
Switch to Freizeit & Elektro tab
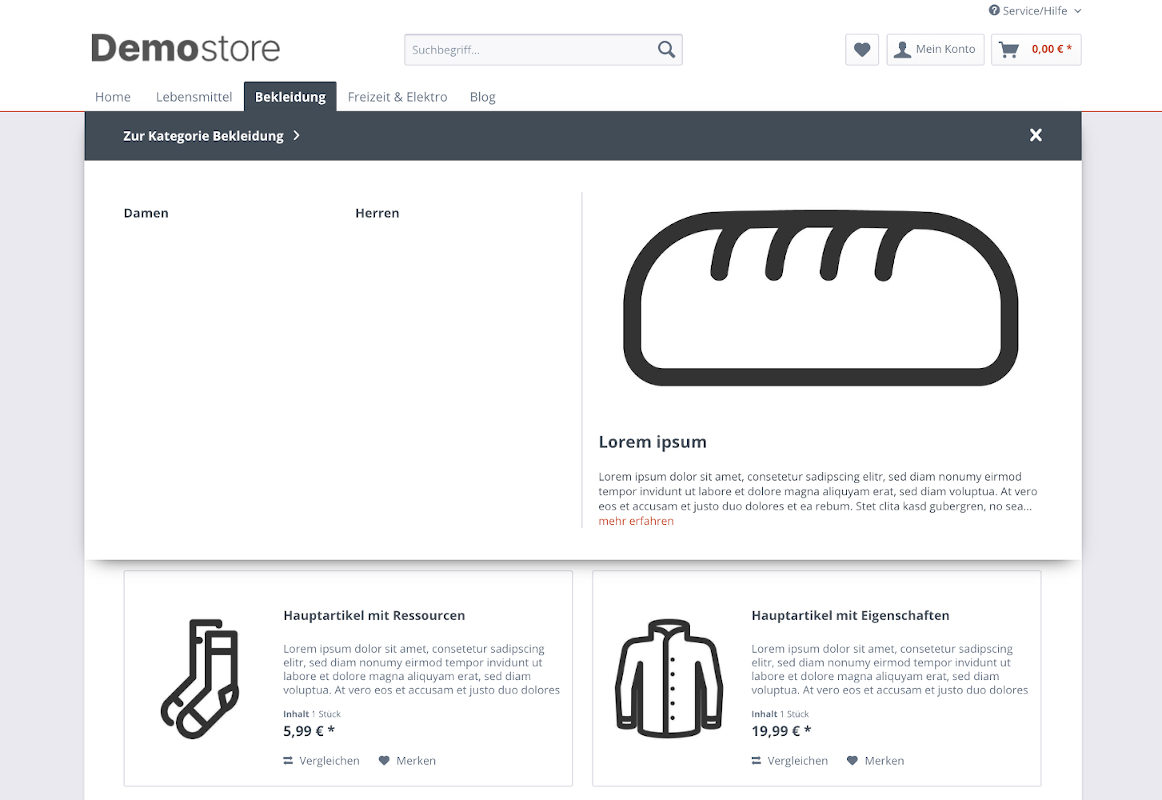pos(397,97)
